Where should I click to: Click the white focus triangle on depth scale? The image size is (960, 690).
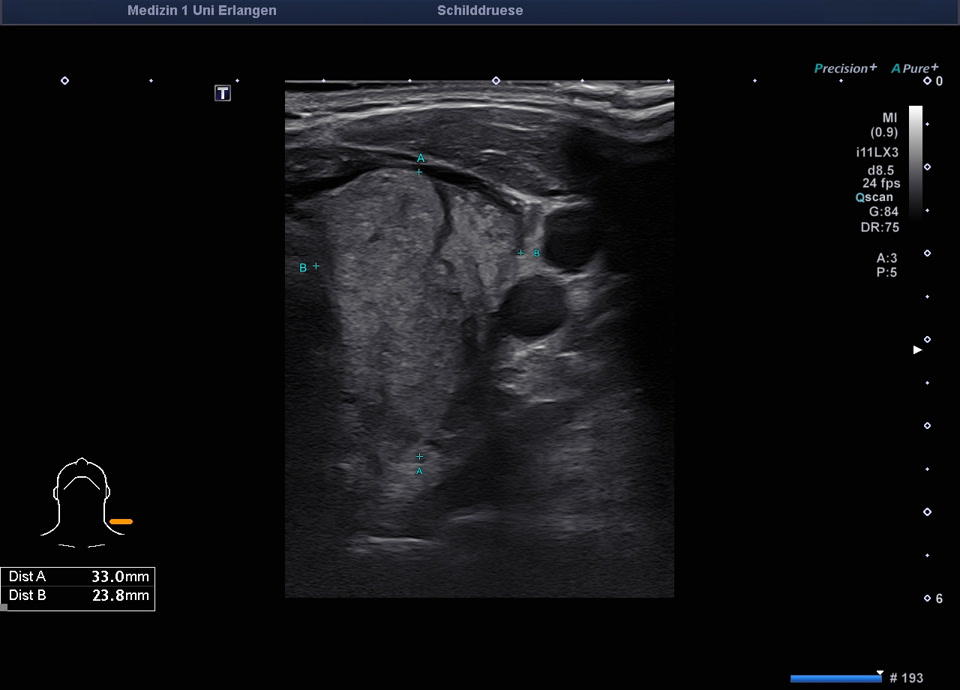[917, 350]
